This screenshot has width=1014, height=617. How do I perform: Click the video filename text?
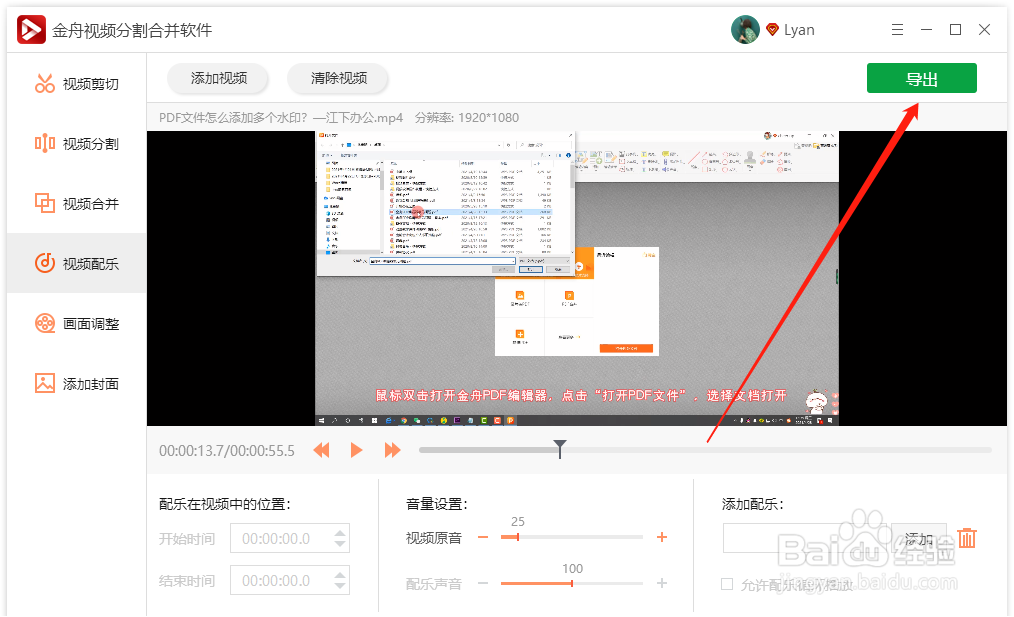pos(281,118)
